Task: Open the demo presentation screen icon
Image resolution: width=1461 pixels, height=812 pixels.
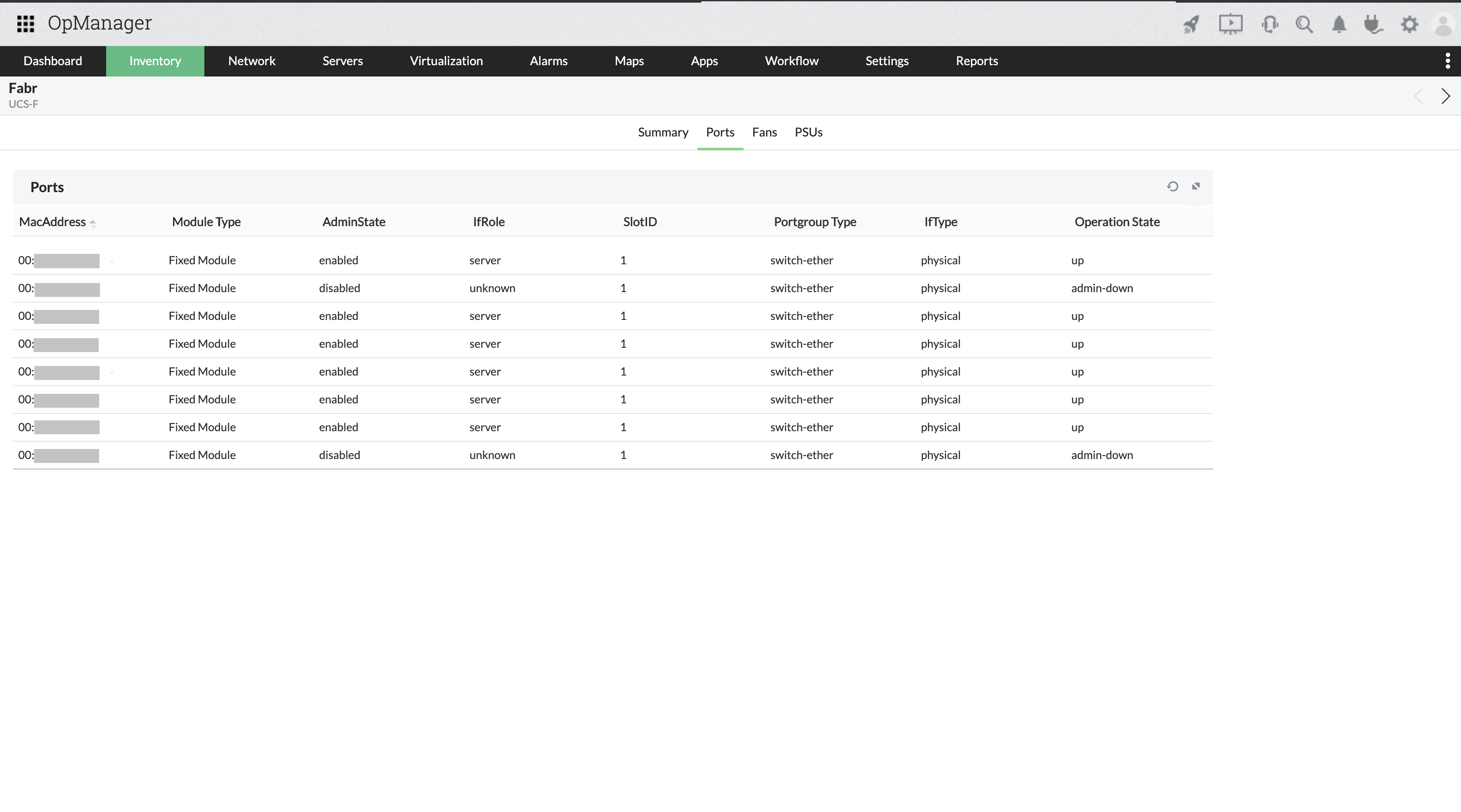Action: click(1230, 24)
